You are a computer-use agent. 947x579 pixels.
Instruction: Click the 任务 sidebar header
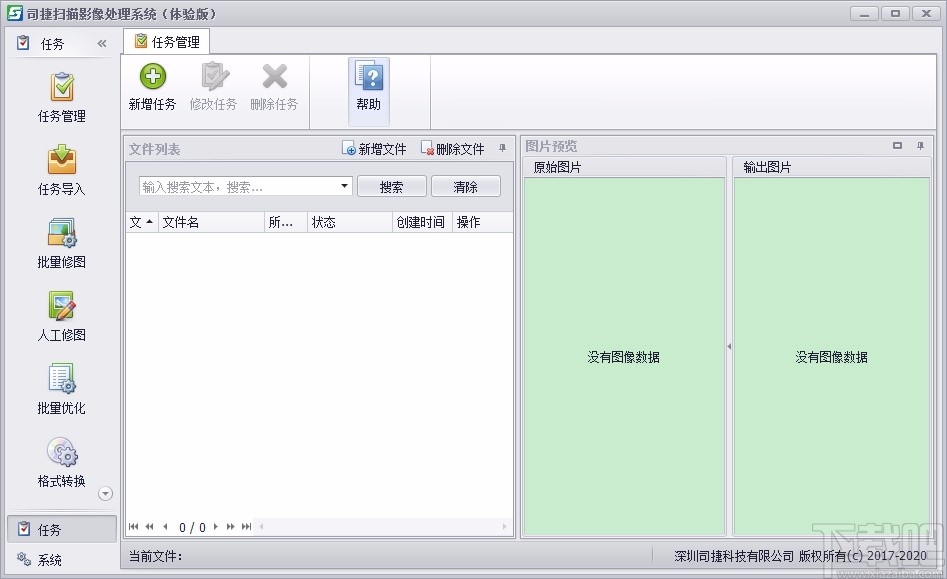click(52, 43)
